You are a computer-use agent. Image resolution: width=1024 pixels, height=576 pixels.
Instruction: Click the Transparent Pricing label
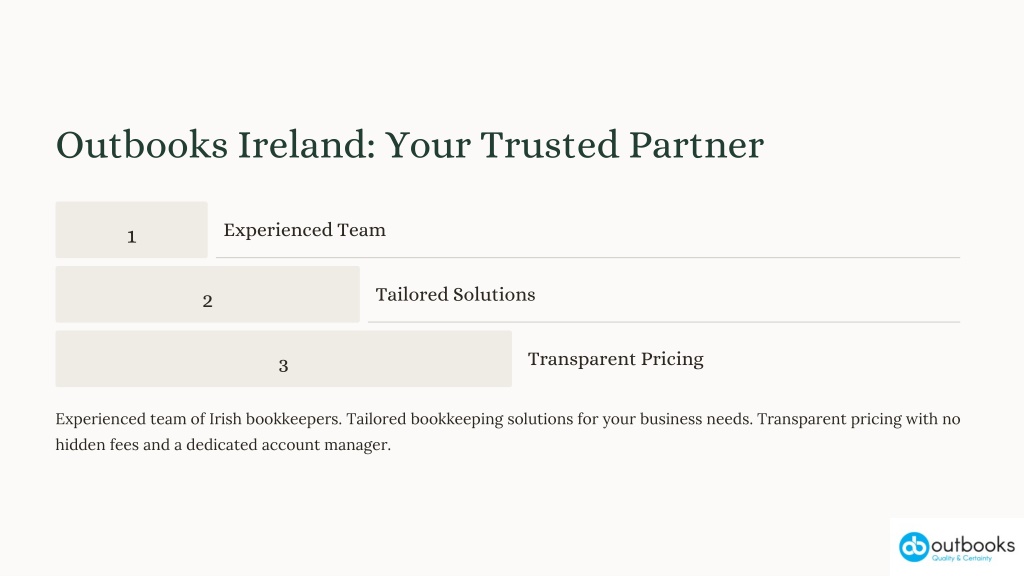pyautogui.click(x=616, y=359)
